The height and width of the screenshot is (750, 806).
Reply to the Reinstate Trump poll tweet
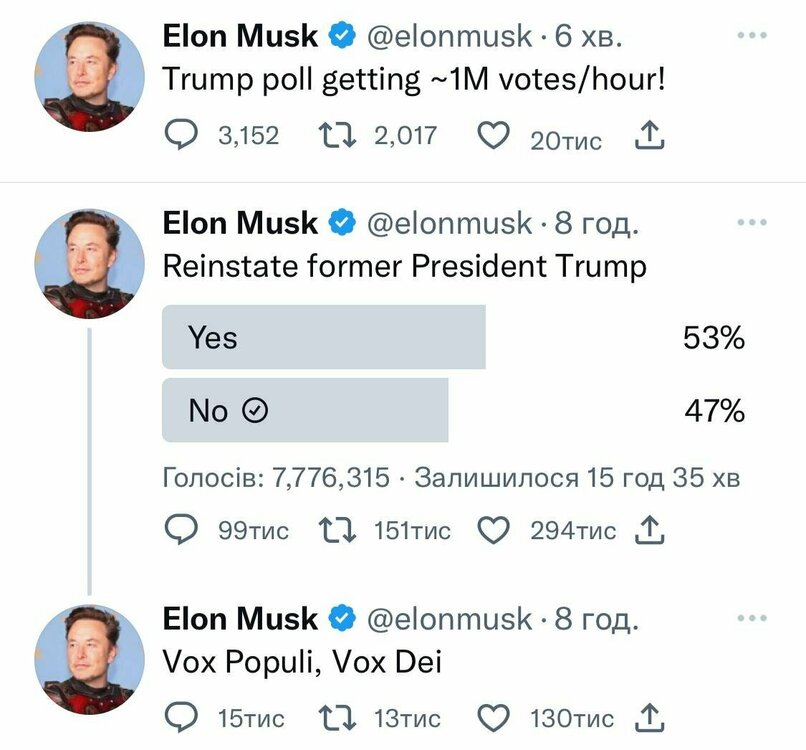pyautogui.click(x=180, y=530)
